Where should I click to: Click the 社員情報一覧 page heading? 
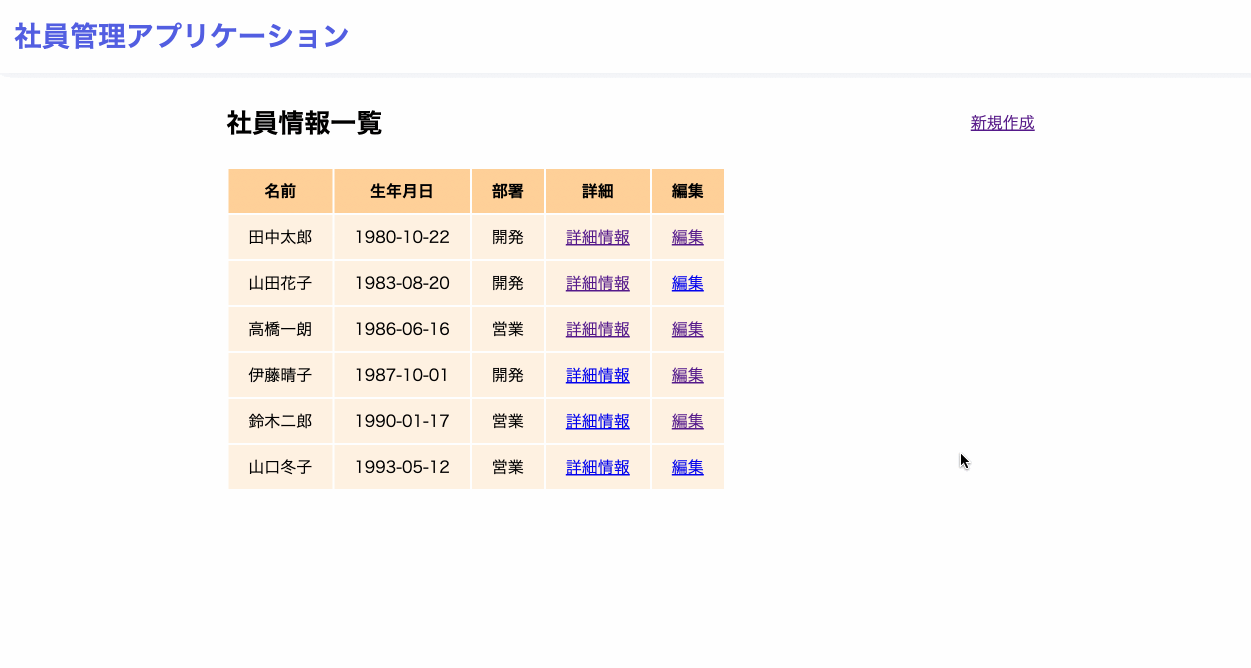(x=304, y=123)
